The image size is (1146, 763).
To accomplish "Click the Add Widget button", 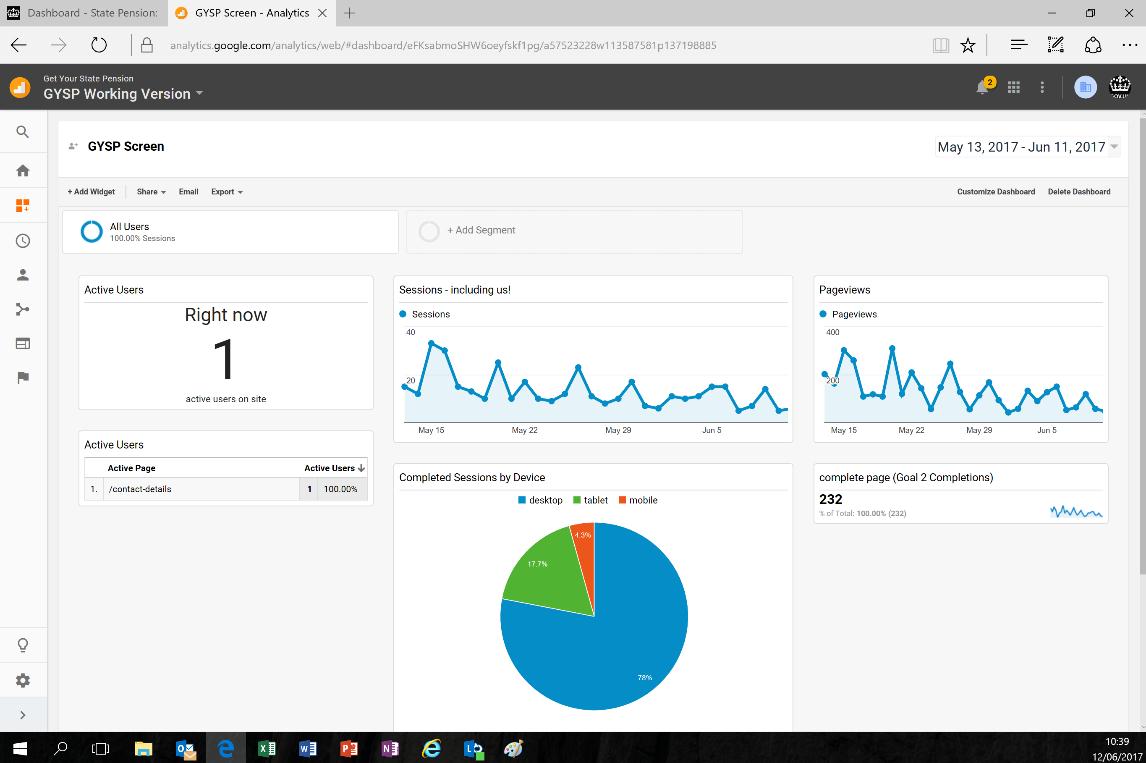I will [x=91, y=191].
